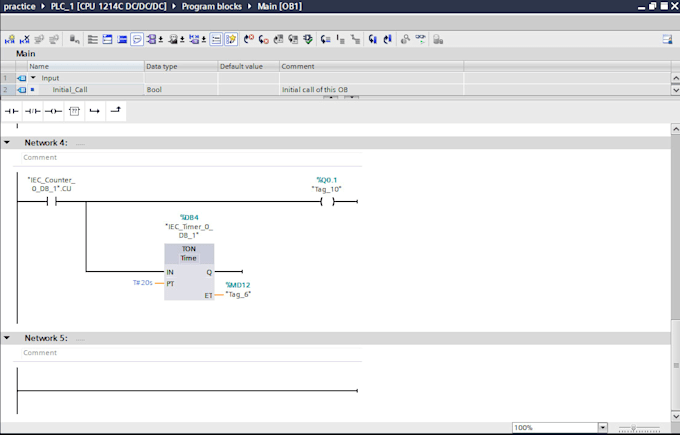Screen dimensions: 680x435
Task: Insert a normally closed contact from favorites
Action: click(33, 111)
